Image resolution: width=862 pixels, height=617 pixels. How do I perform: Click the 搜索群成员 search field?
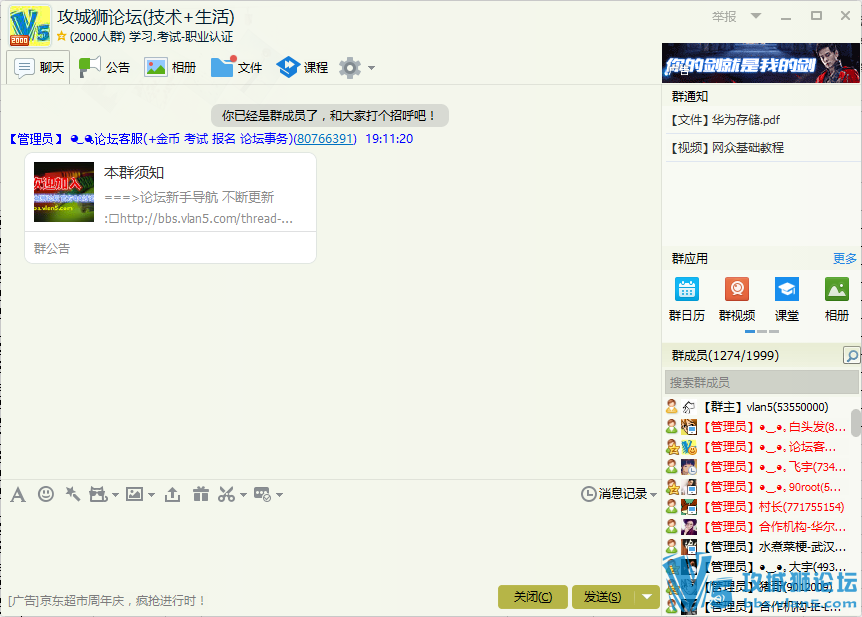point(760,382)
